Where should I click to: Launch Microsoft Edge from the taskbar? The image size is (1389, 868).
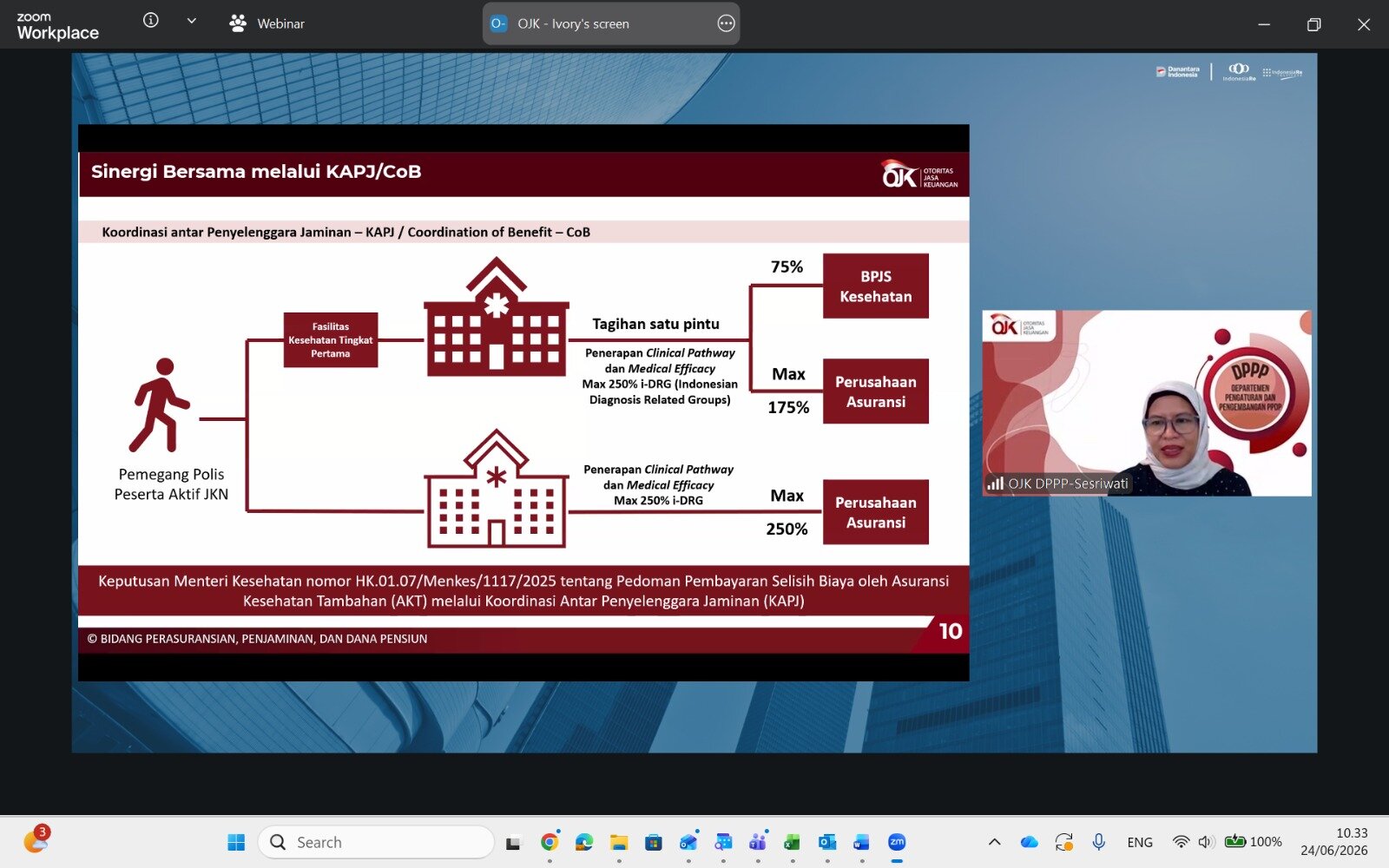click(583, 842)
